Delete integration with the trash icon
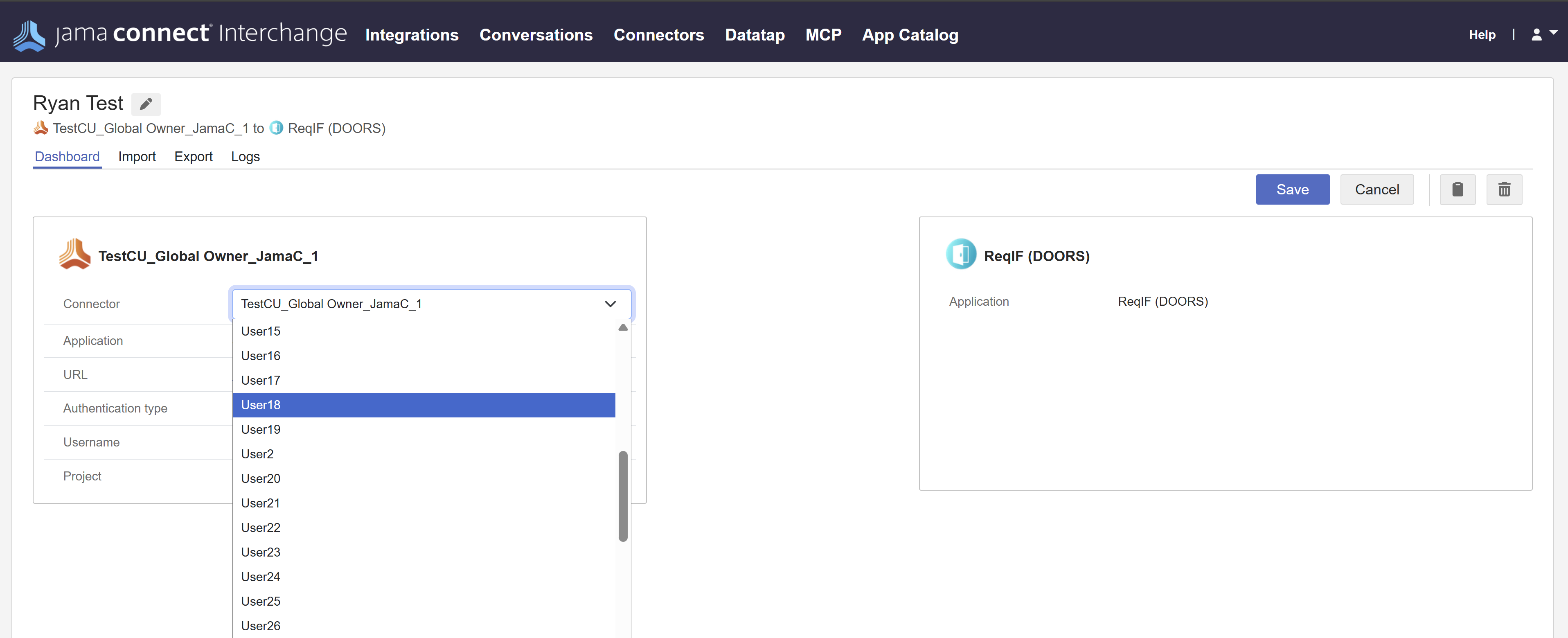This screenshot has width=1568, height=638. 1504,189
